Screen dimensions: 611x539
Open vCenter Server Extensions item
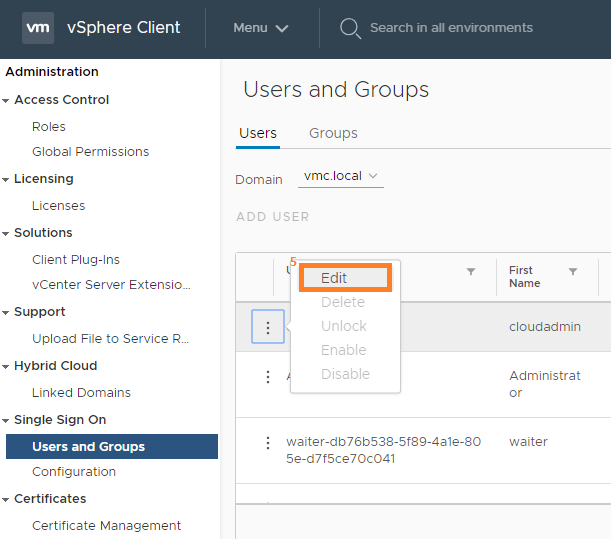pos(111,285)
